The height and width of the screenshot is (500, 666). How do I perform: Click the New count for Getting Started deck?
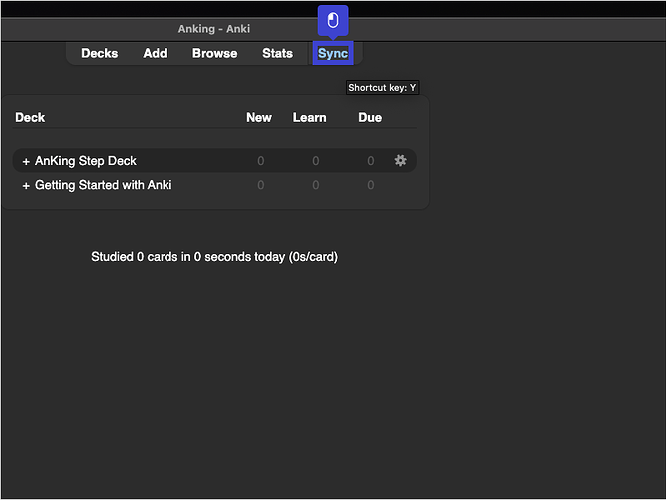click(x=261, y=185)
